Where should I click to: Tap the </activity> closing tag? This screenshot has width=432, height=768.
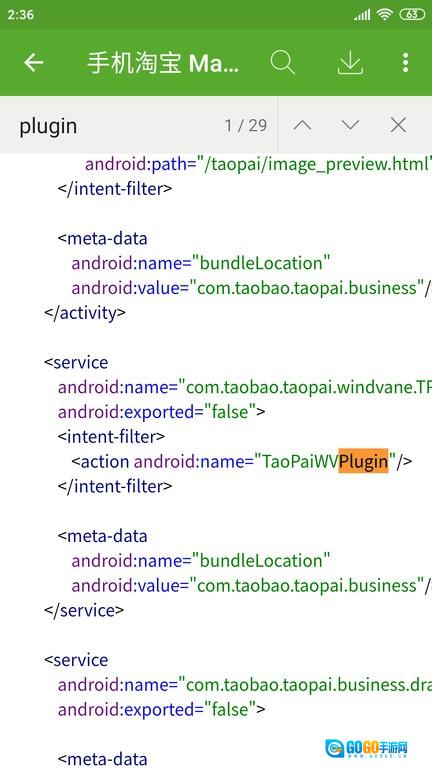[x=85, y=312]
